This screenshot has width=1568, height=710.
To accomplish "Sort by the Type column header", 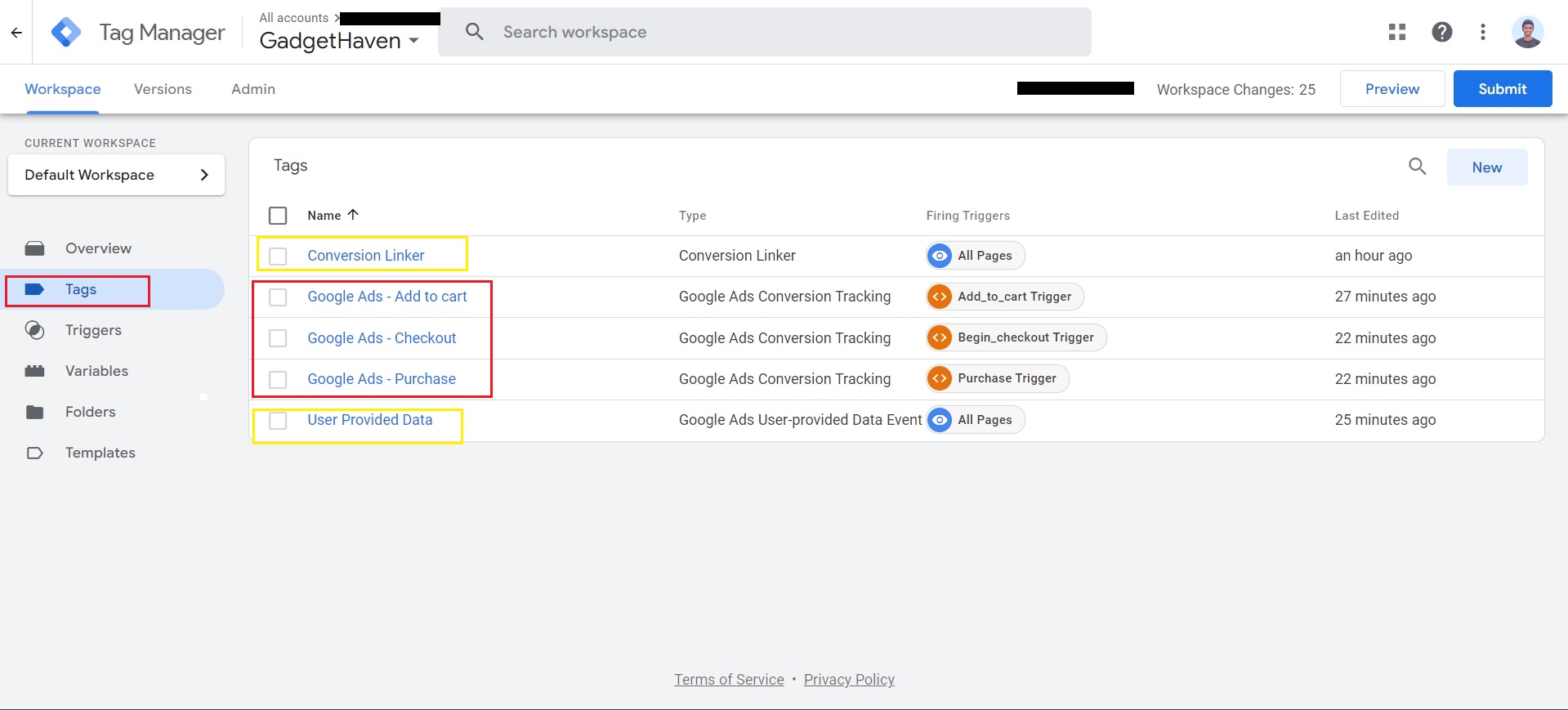I will (x=693, y=216).
